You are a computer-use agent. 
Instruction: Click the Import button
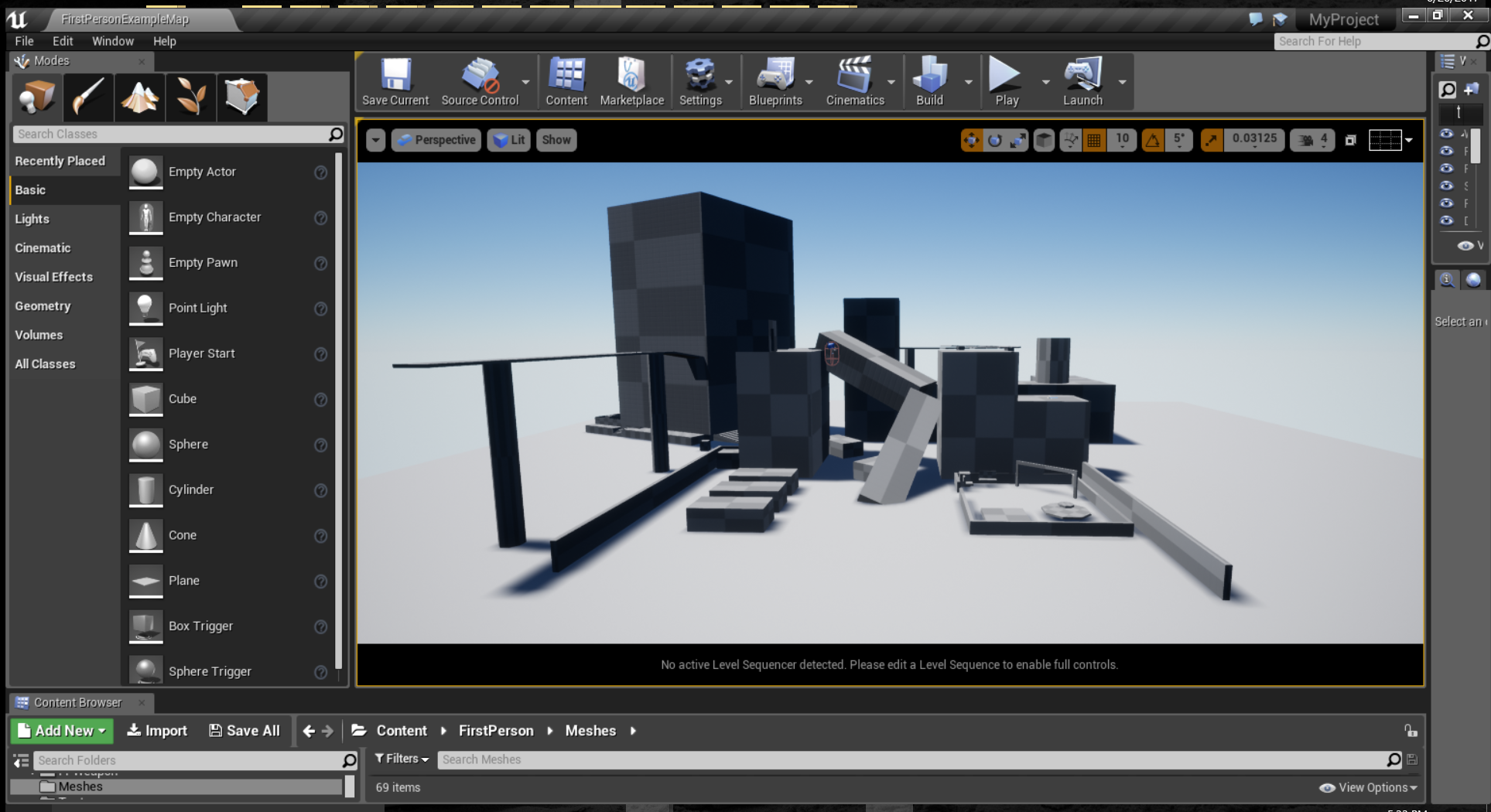click(x=157, y=731)
